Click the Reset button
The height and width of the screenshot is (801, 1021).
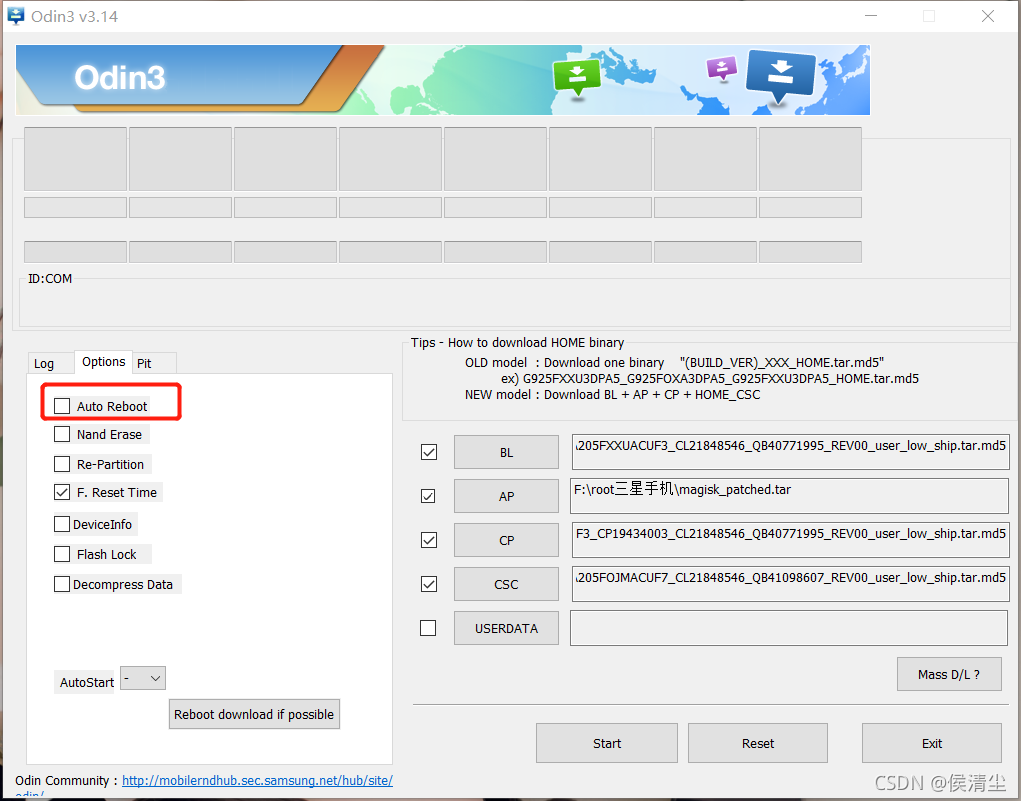click(x=758, y=743)
